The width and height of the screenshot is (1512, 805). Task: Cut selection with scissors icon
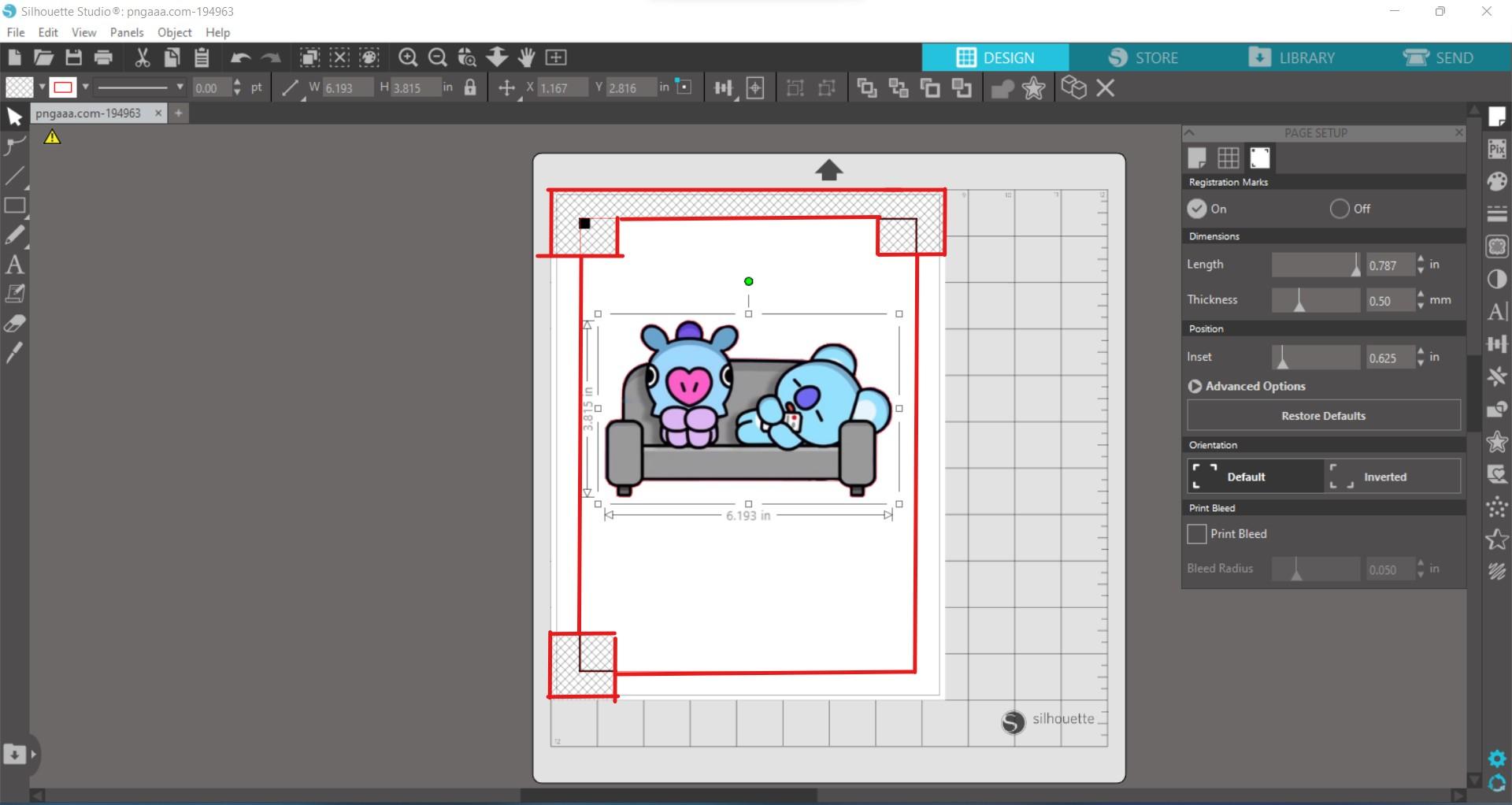[x=143, y=57]
